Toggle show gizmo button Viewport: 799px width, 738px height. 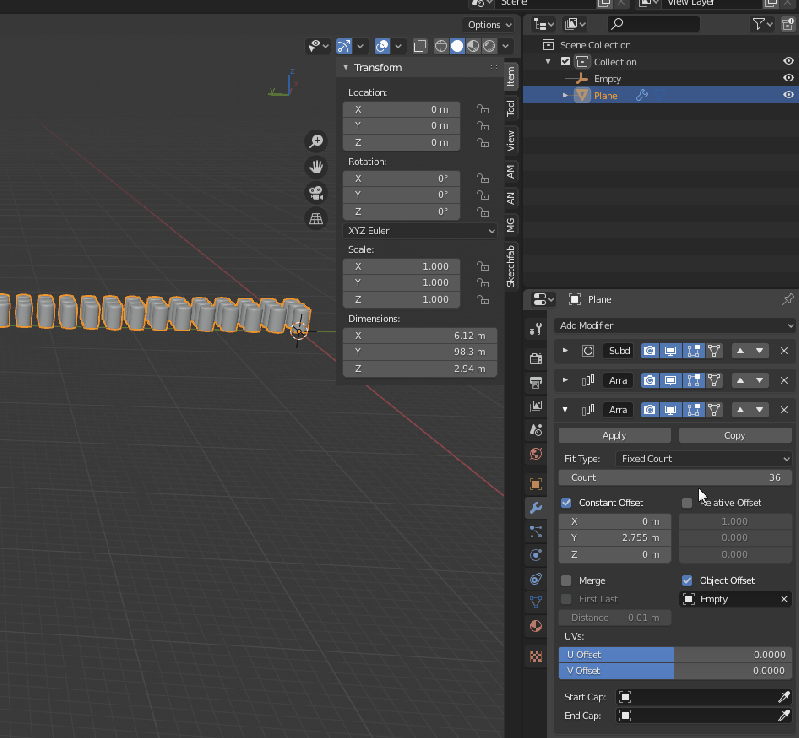344,46
